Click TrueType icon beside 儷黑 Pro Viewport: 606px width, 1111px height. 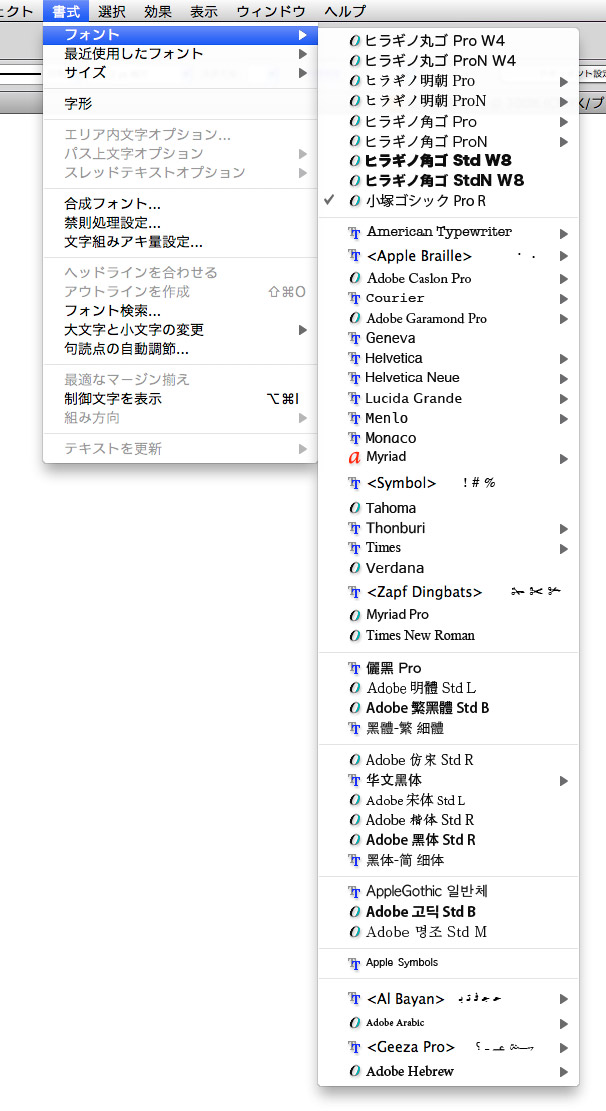(355, 668)
